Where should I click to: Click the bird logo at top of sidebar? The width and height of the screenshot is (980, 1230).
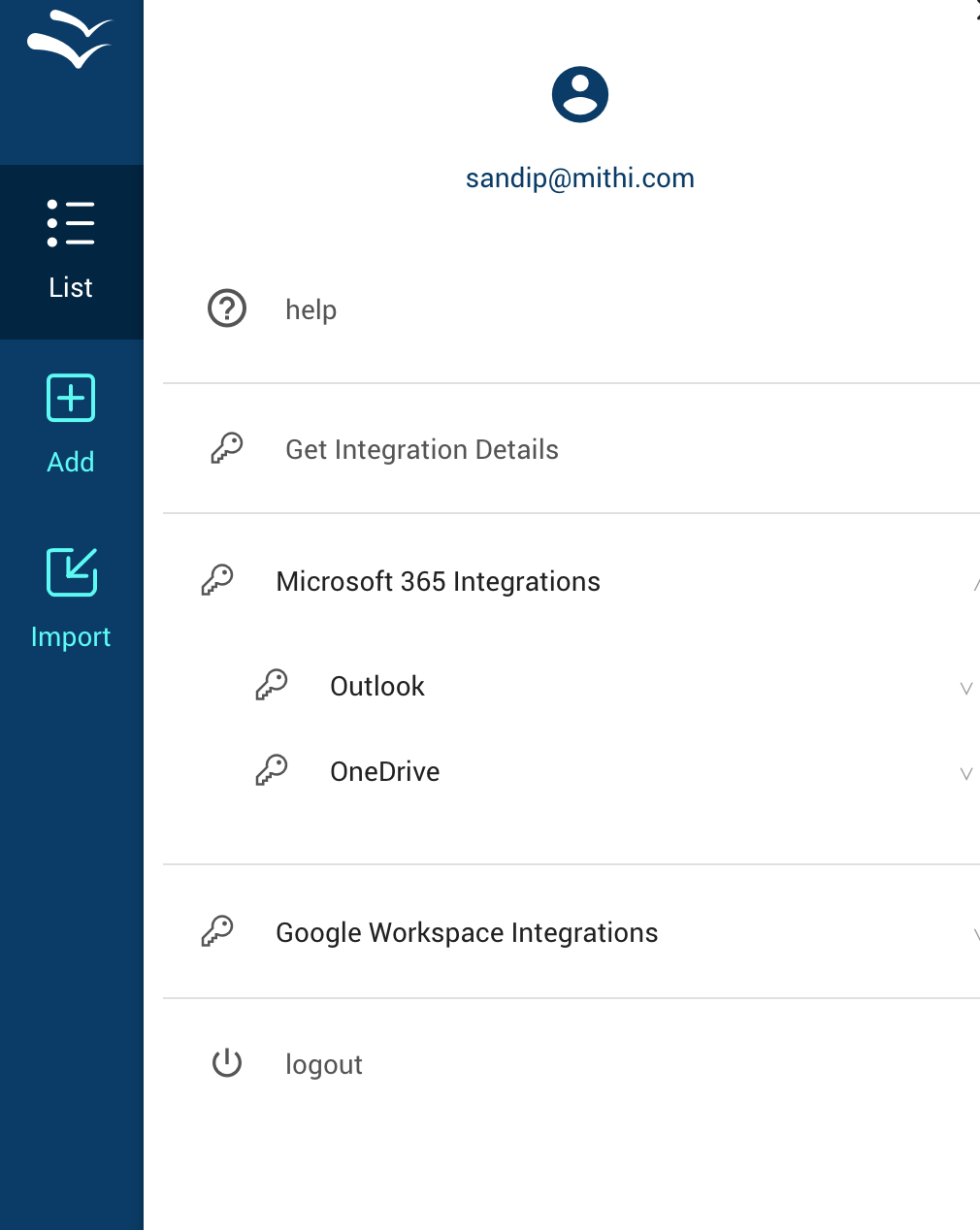click(x=70, y=40)
